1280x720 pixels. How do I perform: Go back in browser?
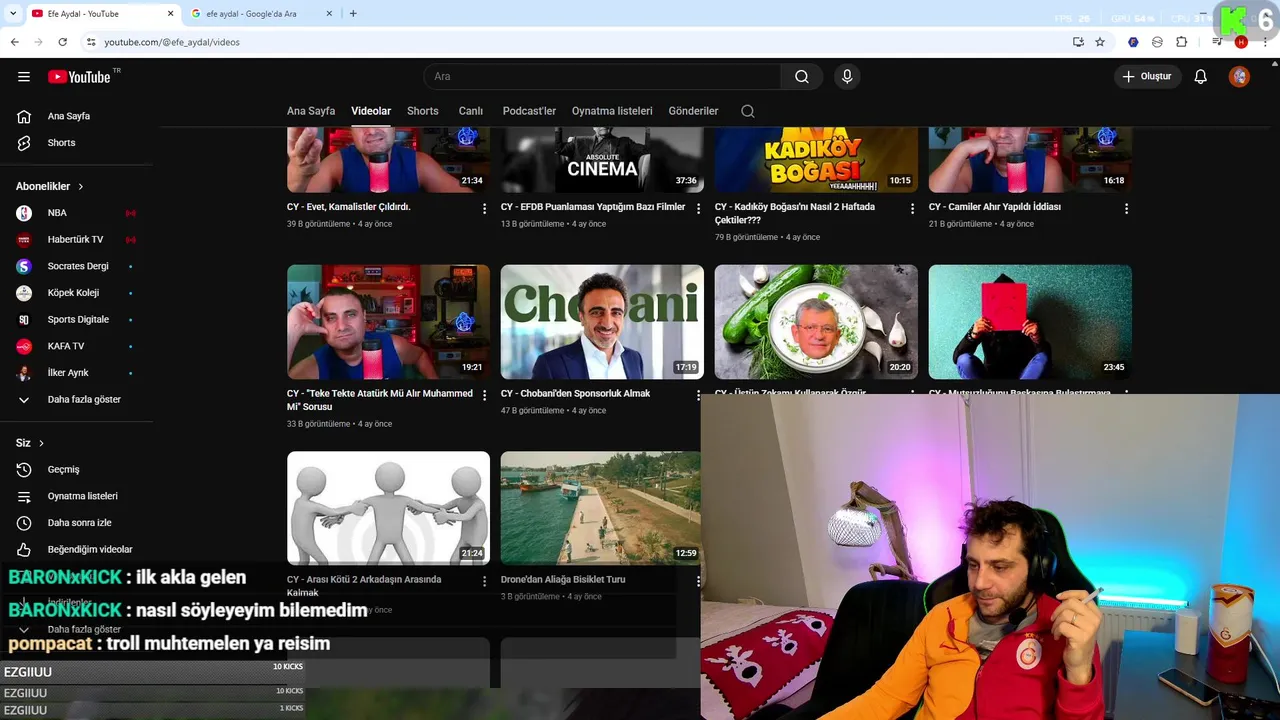14,42
